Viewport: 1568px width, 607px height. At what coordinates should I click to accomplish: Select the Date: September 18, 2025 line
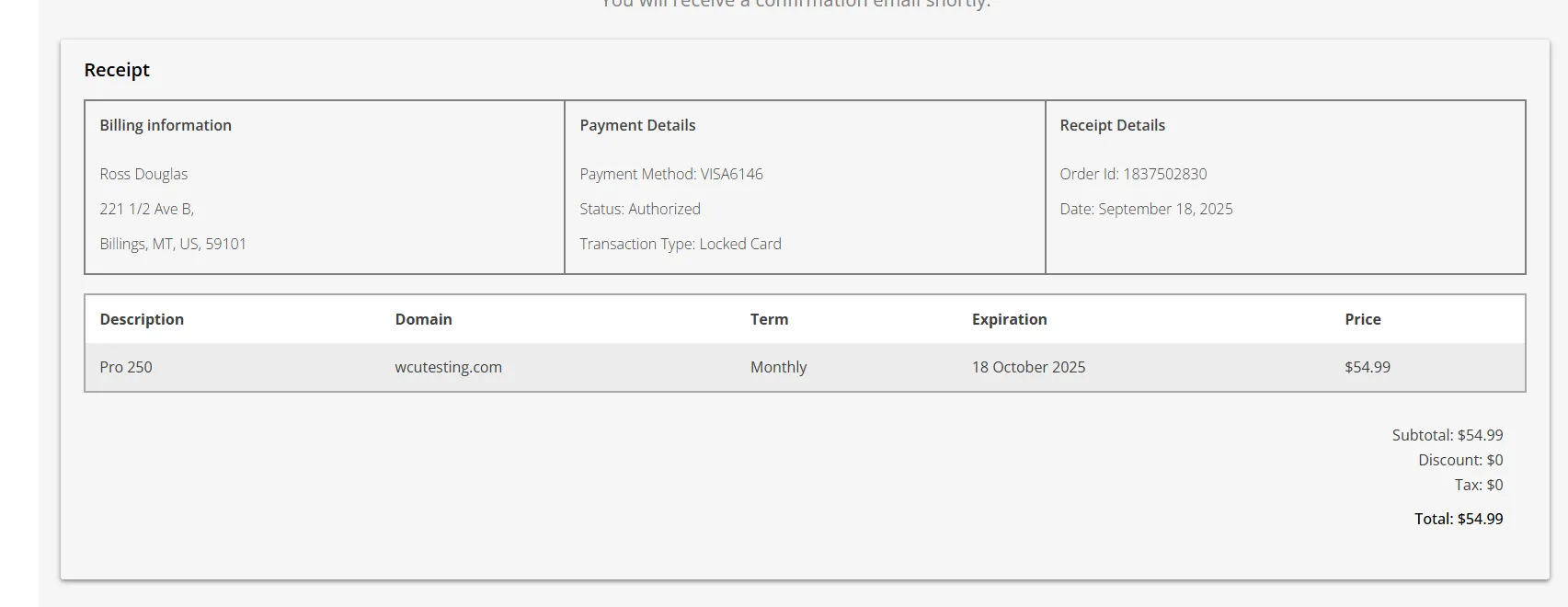point(1146,209)
